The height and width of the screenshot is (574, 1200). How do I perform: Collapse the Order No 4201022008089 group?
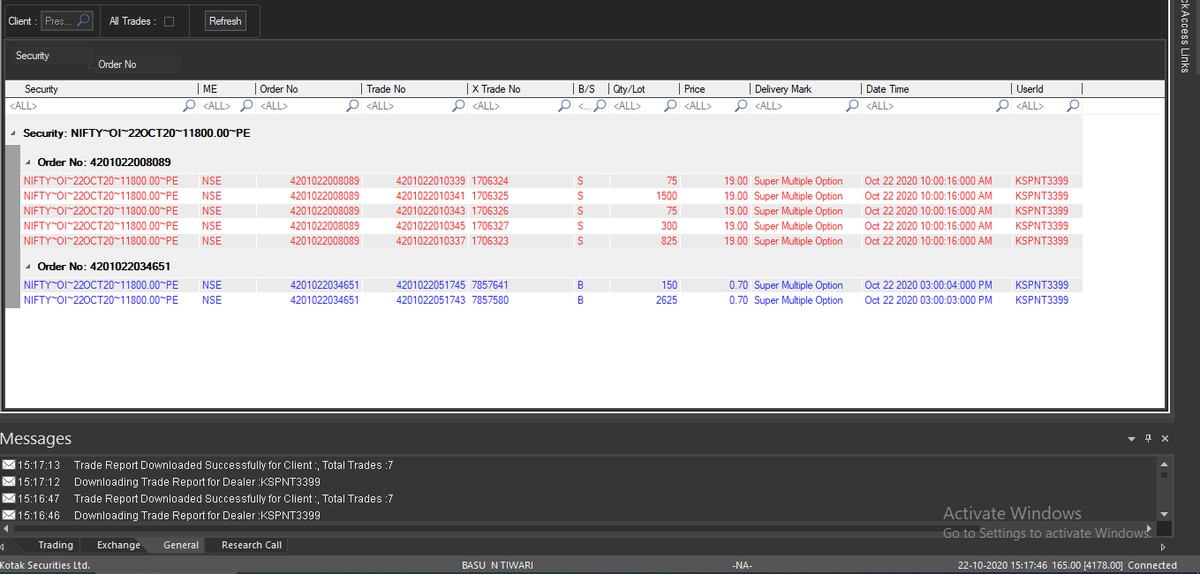[x=27, y=162]
